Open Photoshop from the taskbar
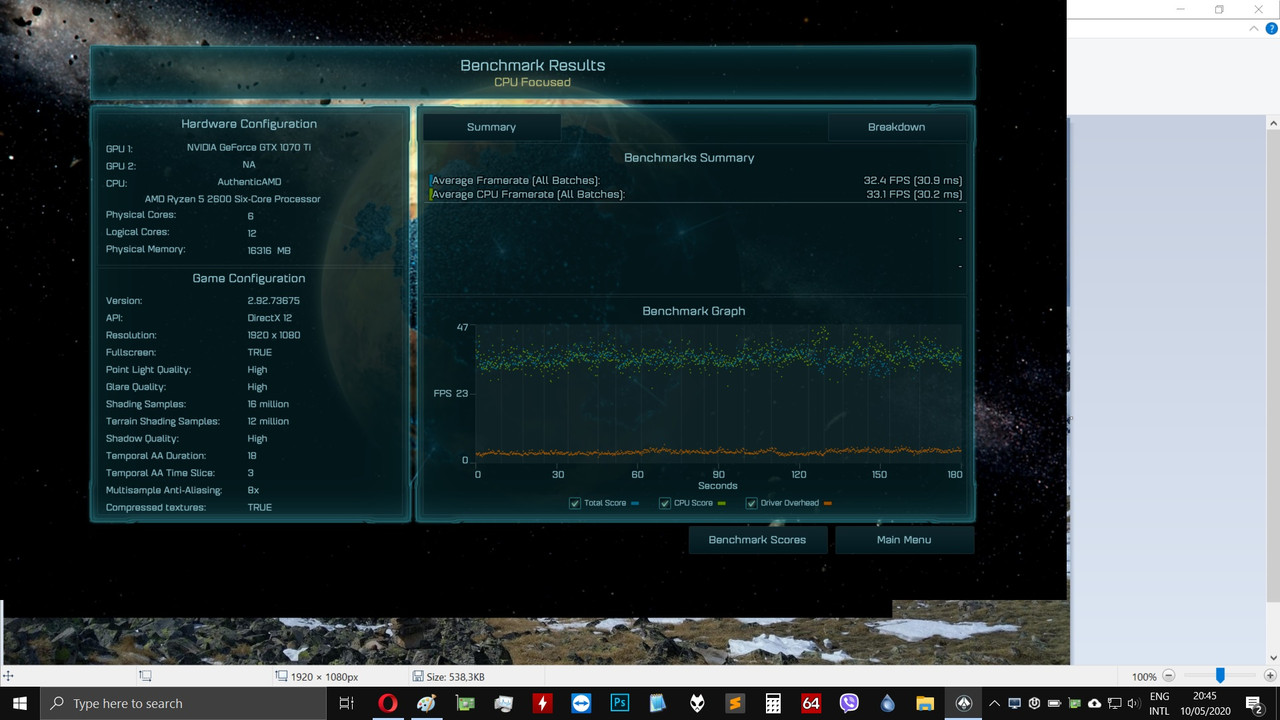 [619, 703]
